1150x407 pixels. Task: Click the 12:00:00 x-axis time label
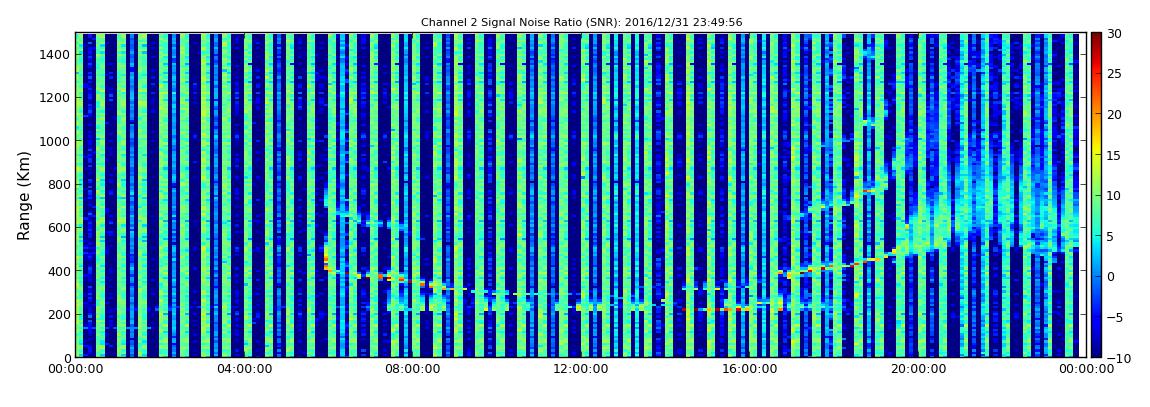[580, 369]
